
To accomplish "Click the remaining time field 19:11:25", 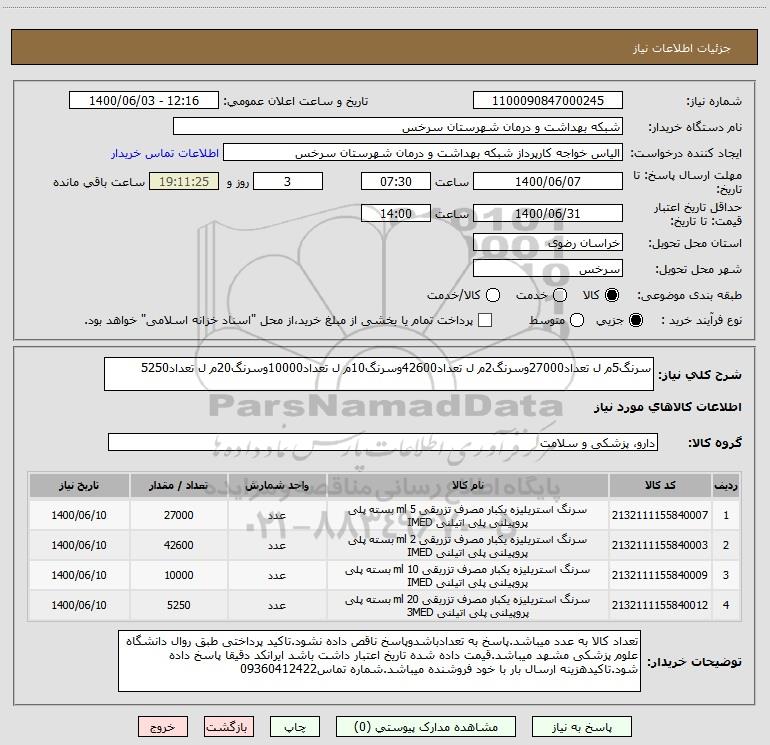I will click(184, 181).
